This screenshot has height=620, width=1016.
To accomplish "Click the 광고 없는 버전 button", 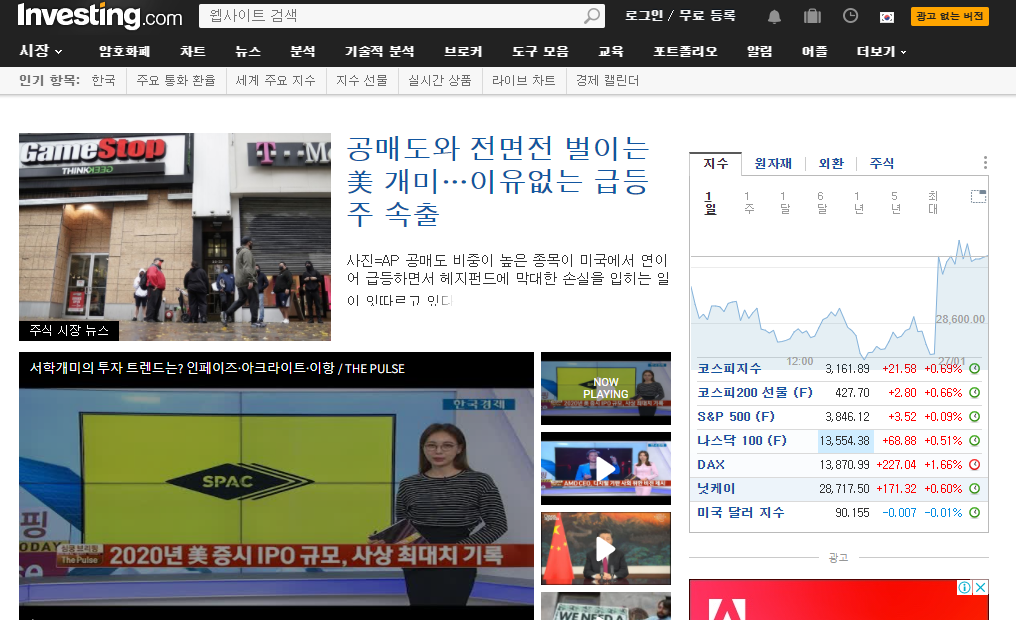I will click(949, 16).
